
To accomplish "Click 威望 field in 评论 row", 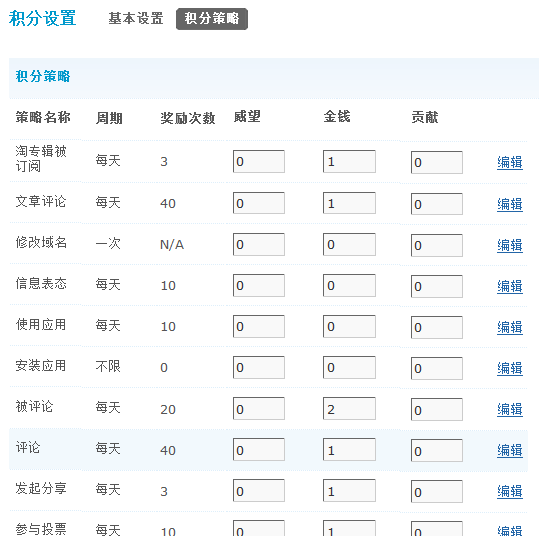I will tap(259, 449).
